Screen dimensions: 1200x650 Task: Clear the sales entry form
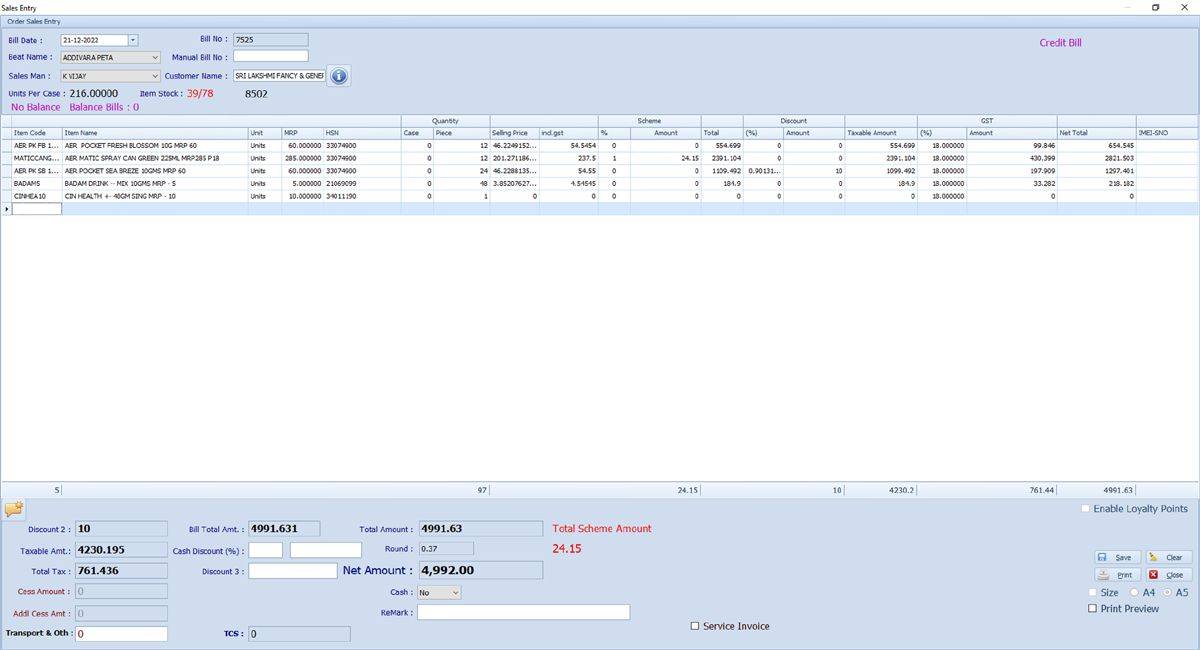point(1168,557)
